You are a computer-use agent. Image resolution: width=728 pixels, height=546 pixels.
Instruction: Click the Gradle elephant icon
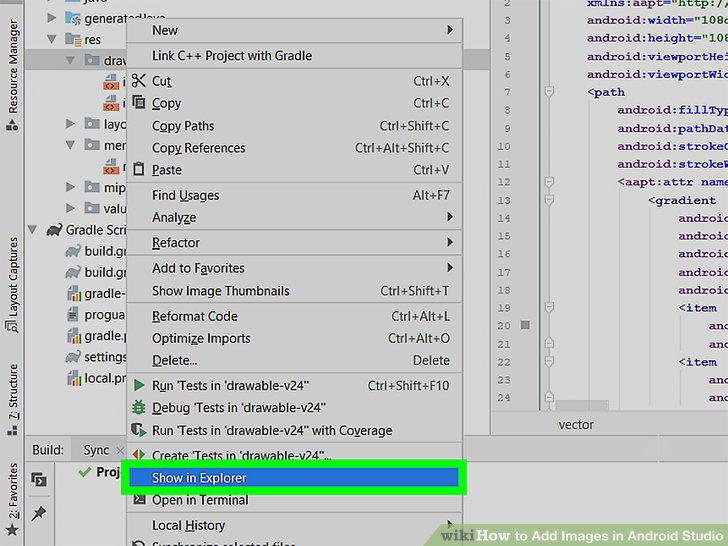pyautogui.click(x=54, y=230)
